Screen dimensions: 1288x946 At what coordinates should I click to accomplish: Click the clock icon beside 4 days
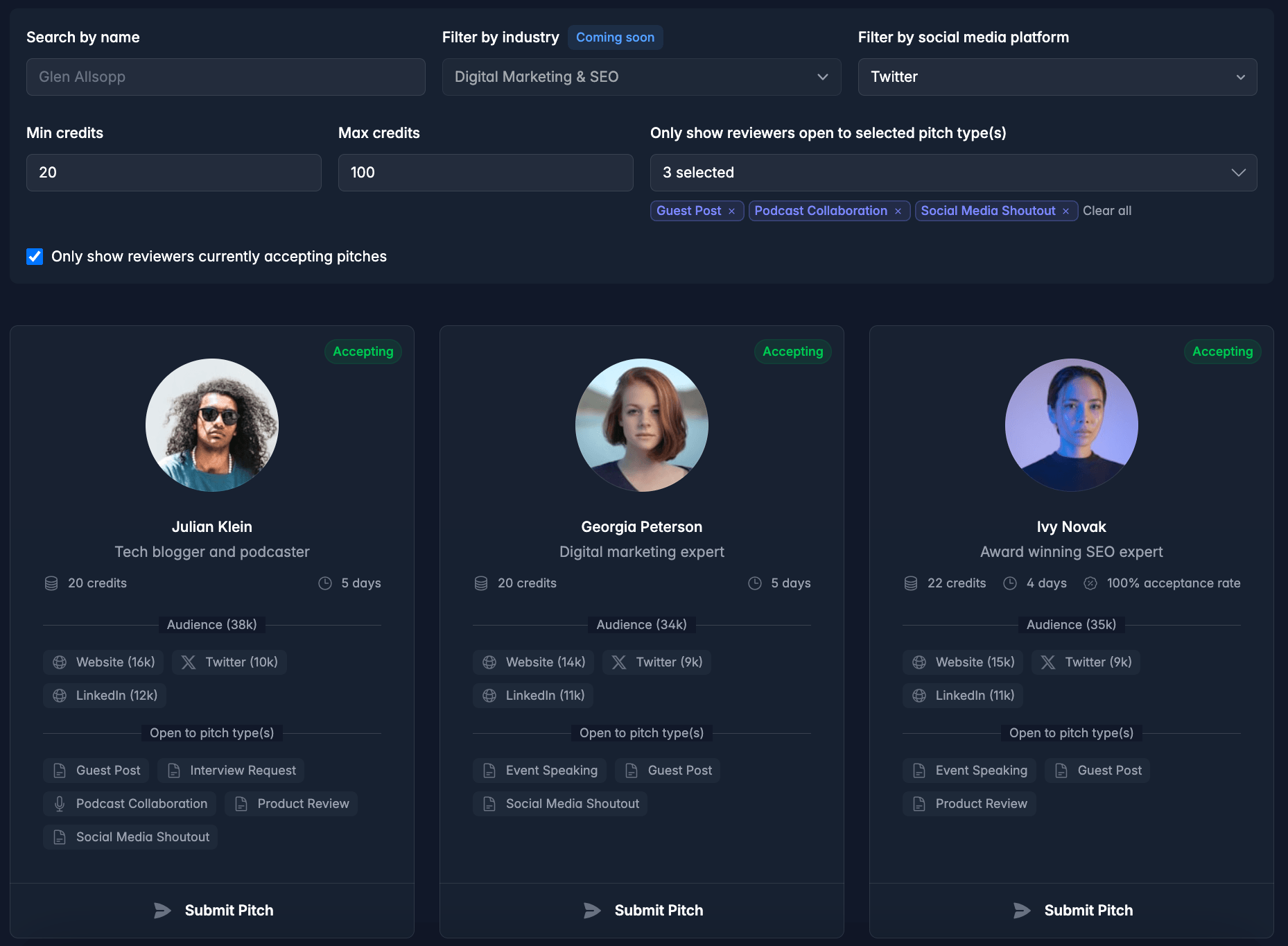coord(1010,583)
